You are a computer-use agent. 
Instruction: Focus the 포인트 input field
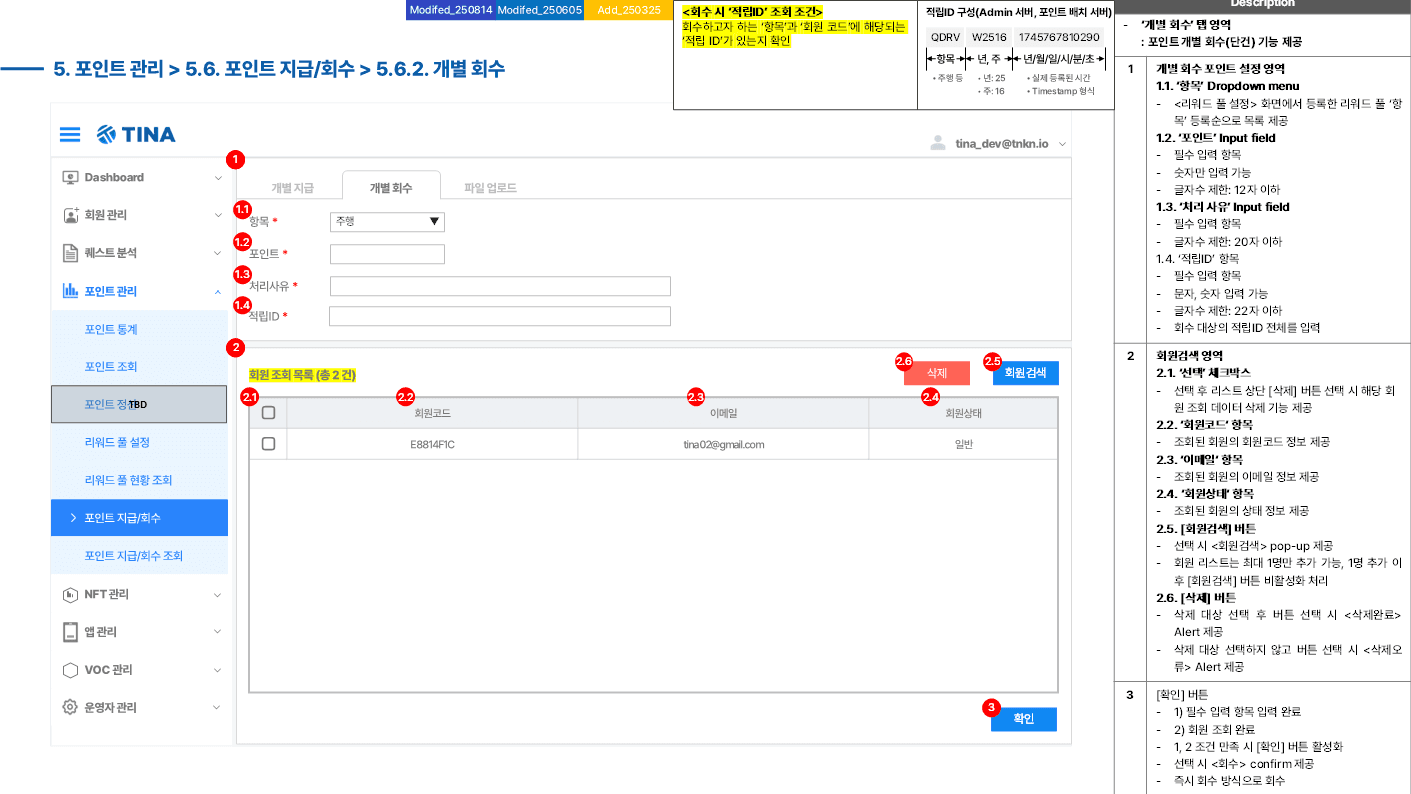coord(387,254)
